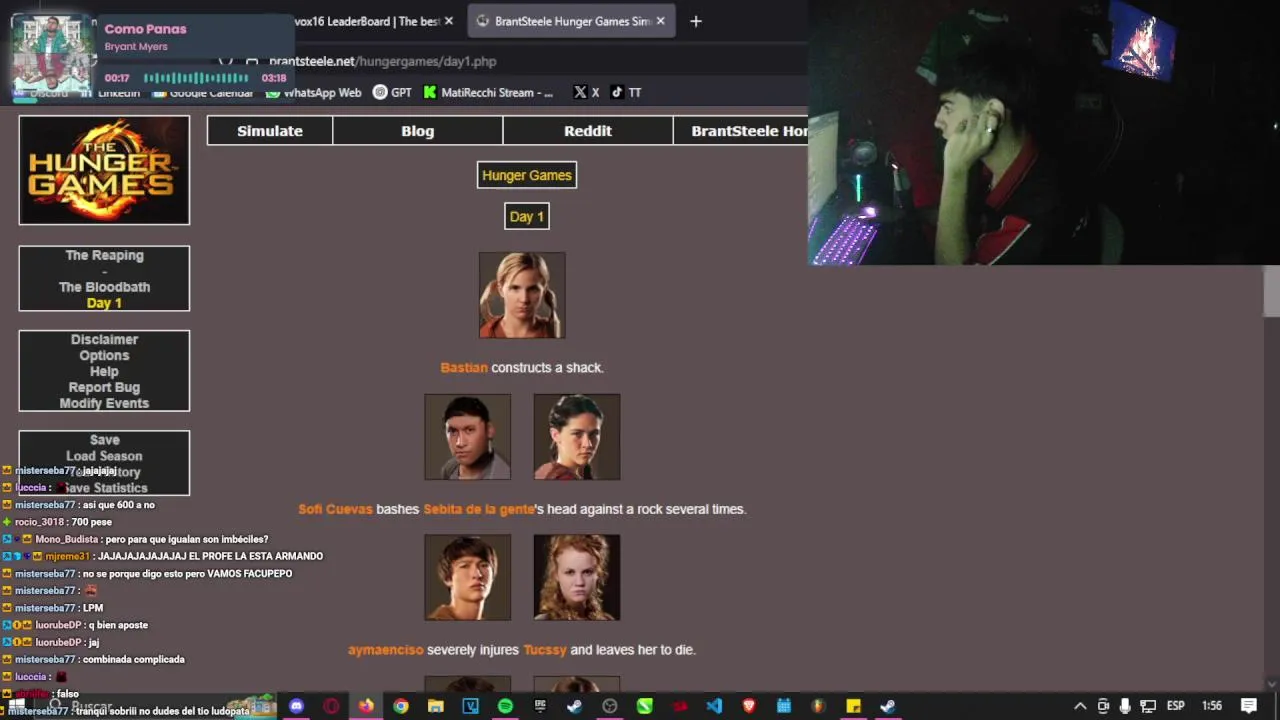The height and width of the screenshot is (720, 1280).
Task: Open the MatiRecchi Stream bookmark
Action: pyautogui.click(x=488, y=92)
